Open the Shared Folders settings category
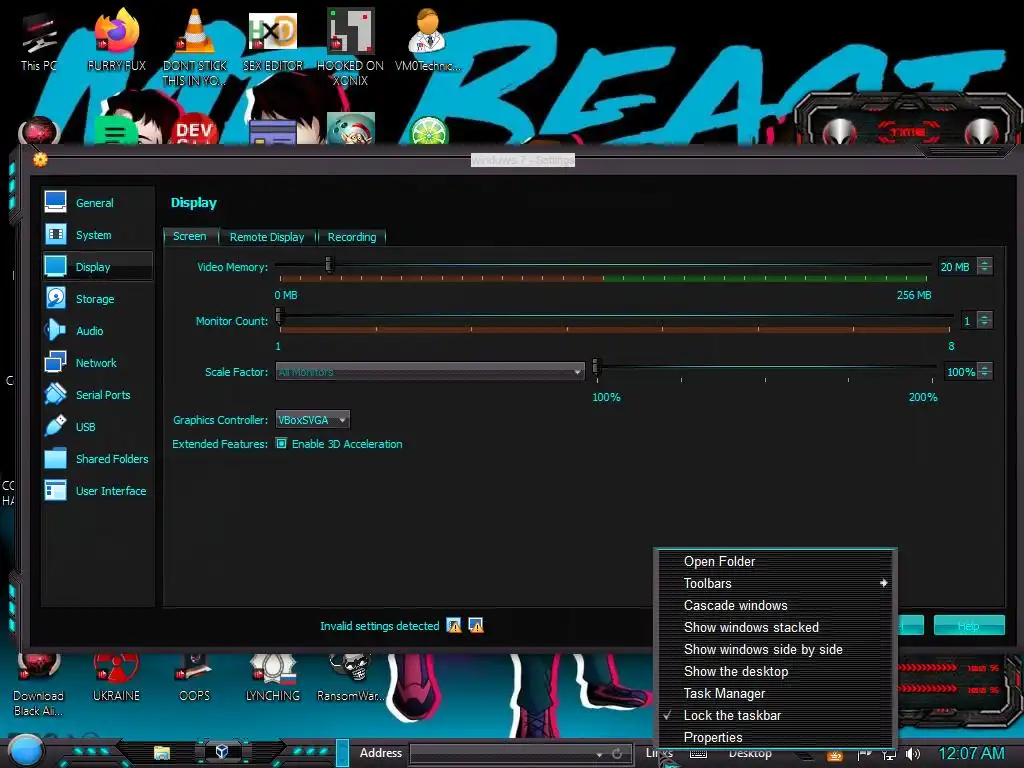1024x768 pixels. pyautogui.click(x=97, y=458)
